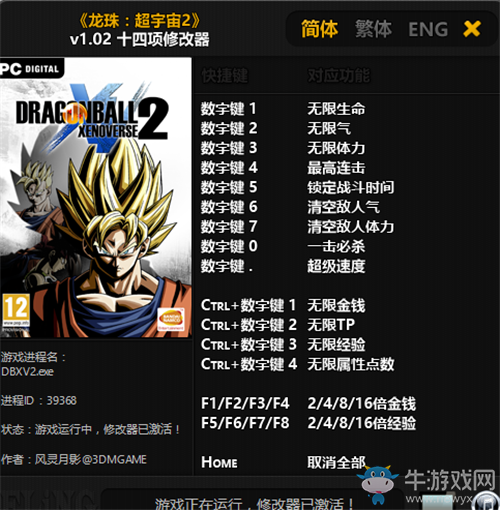Click the blue cow mascot icon
Viewport: 500px width, 510px height.
click(x=377, y=483)
